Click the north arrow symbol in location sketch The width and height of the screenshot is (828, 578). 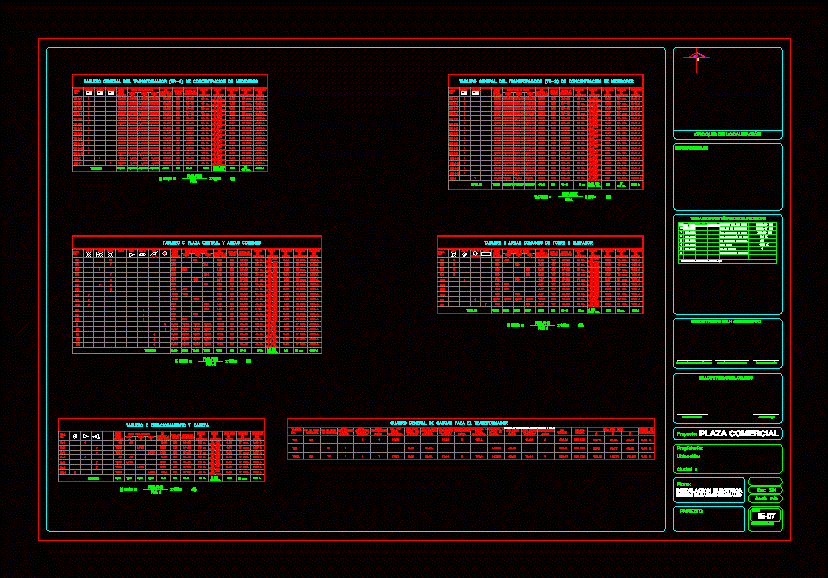coord(697,57)
